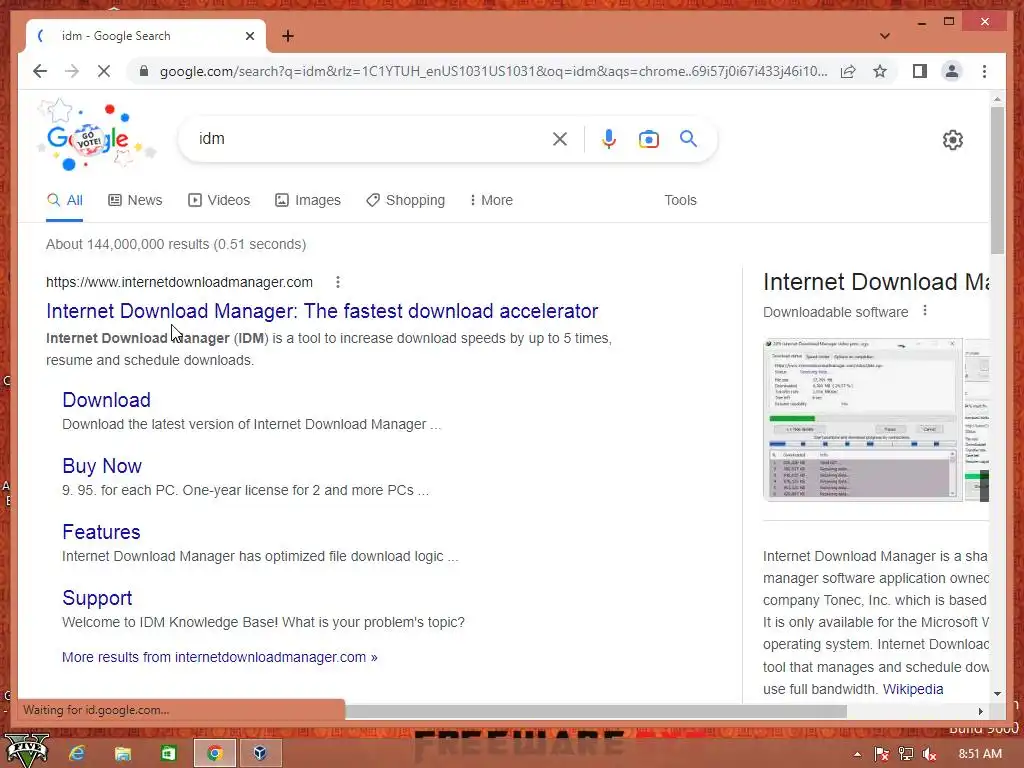Click the muted volume tray icon

click(930, 754)
